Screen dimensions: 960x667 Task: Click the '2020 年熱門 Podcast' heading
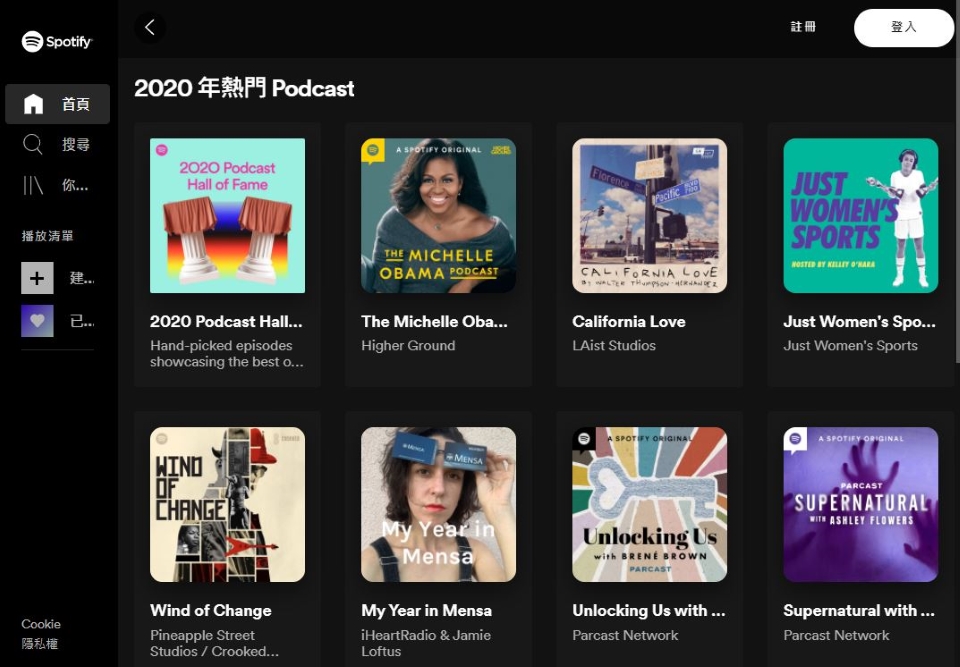[244, 88]
